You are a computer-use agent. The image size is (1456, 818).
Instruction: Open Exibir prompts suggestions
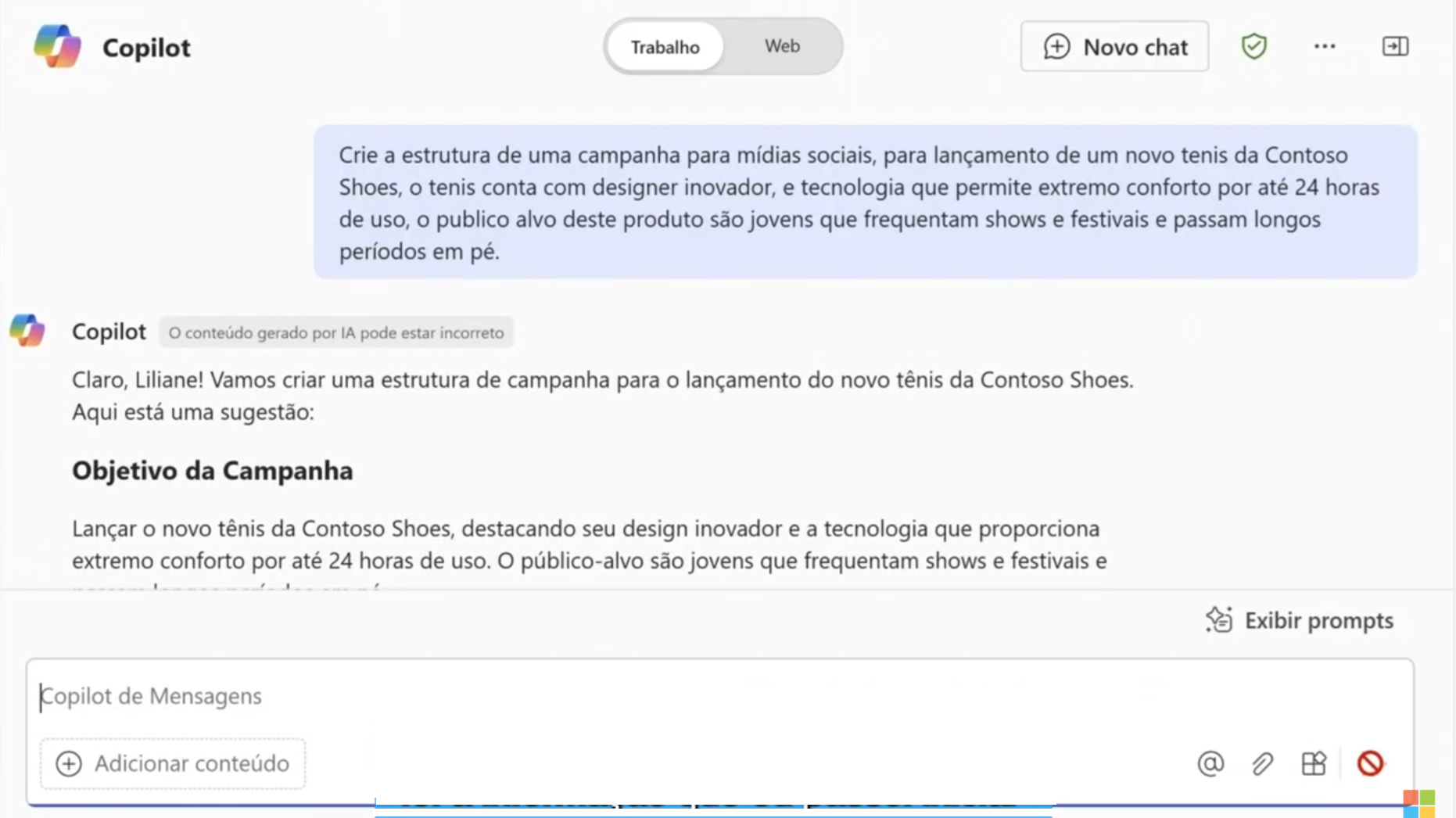1300,620
